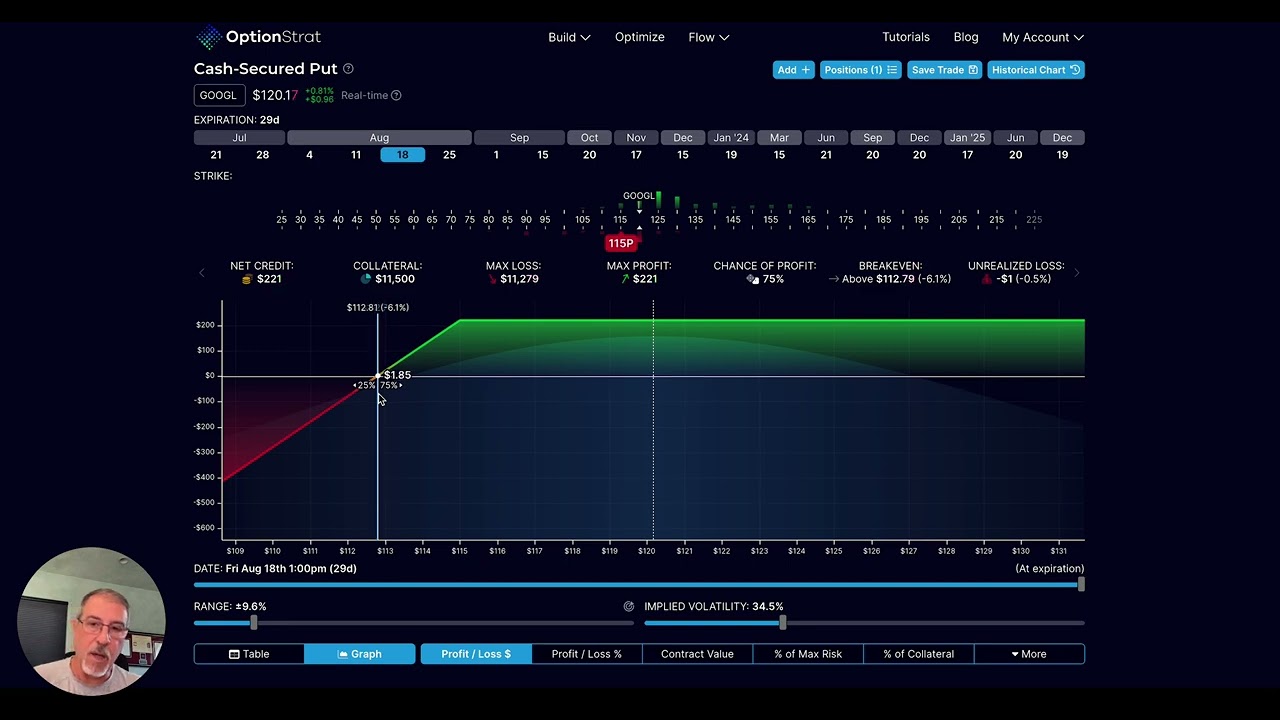Expand the More dropdown

(x=1029, y=654)
